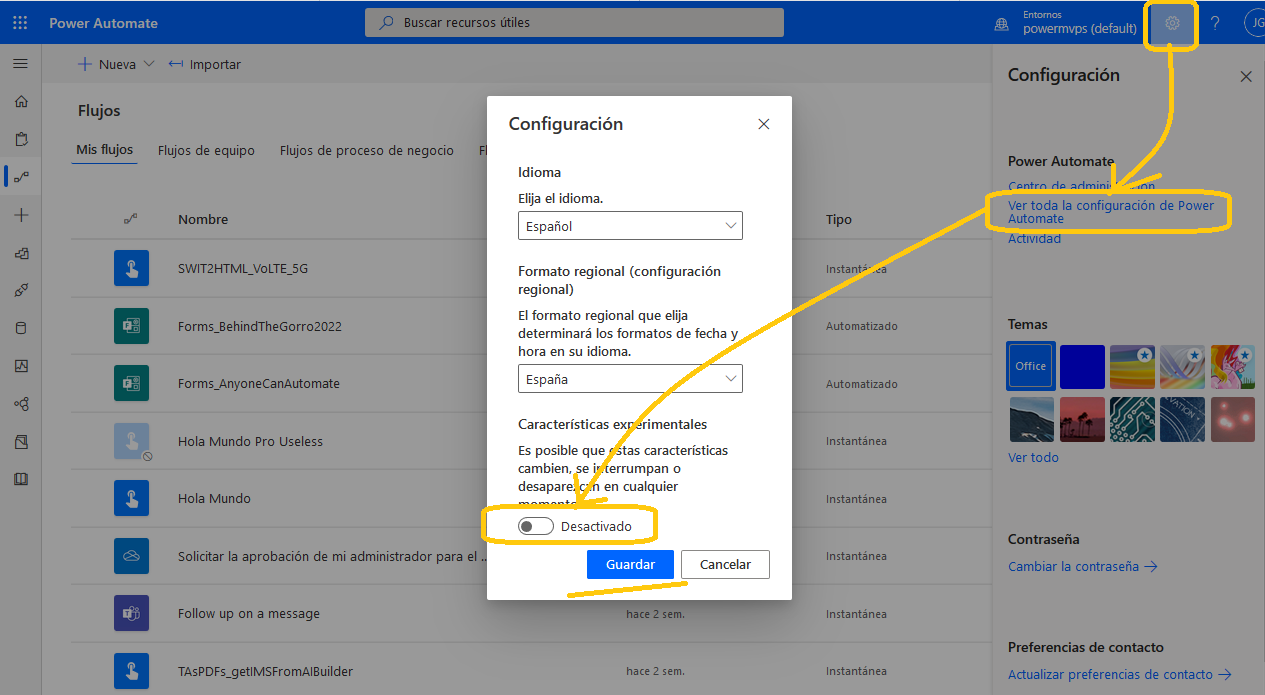Screen dimensions: 1265x695
Task: Open the help question mark icon
Action: click(1215, 23)
